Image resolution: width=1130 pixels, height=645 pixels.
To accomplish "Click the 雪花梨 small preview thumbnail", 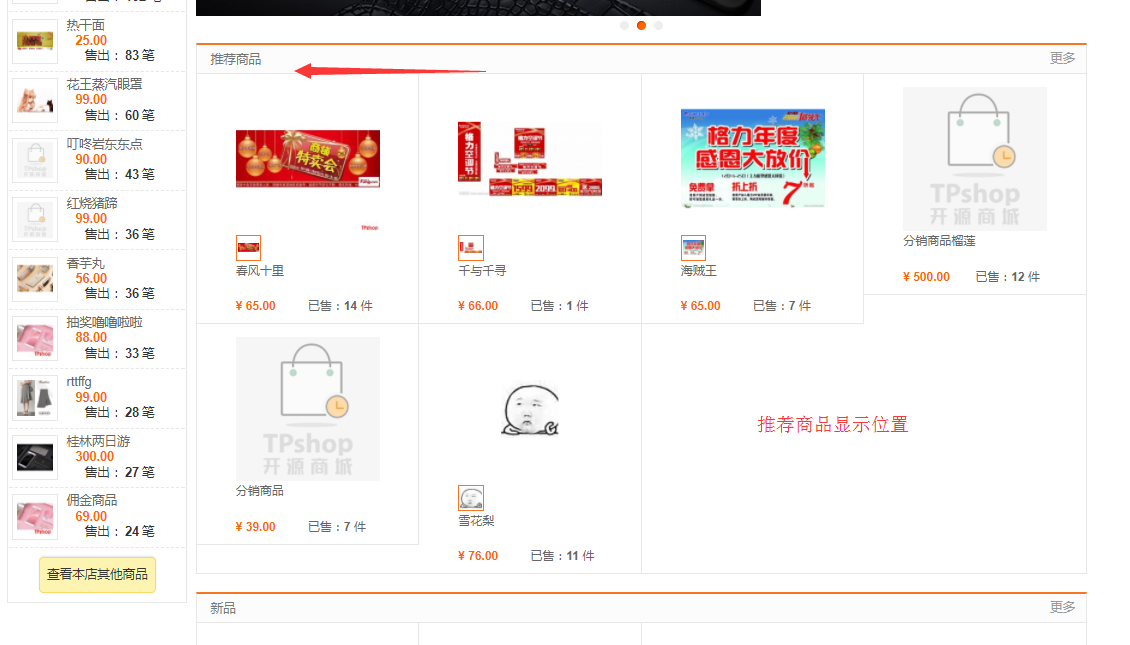I will click(x=471, y=497).
